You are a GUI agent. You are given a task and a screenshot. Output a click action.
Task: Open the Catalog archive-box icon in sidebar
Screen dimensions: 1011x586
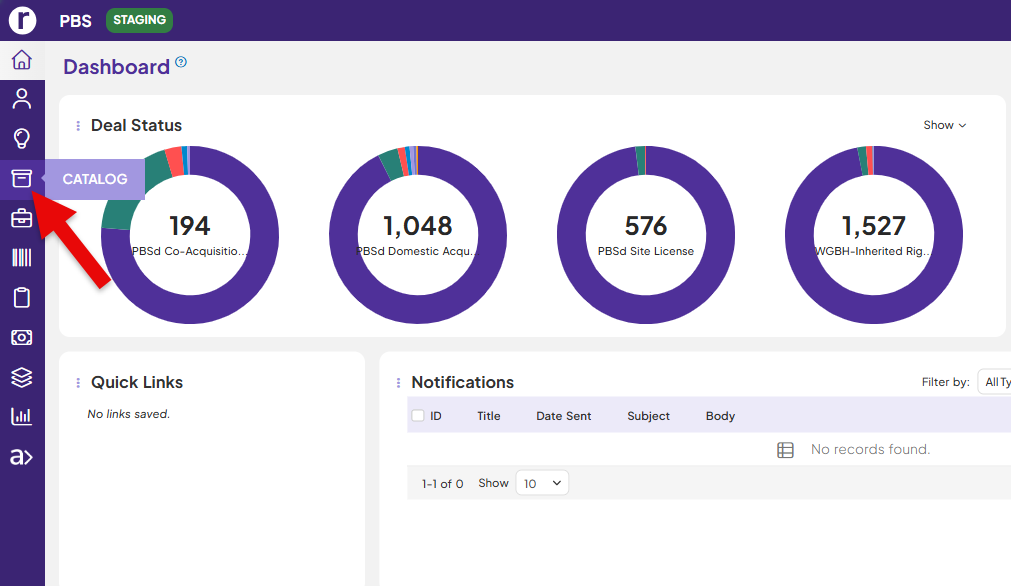22,179
